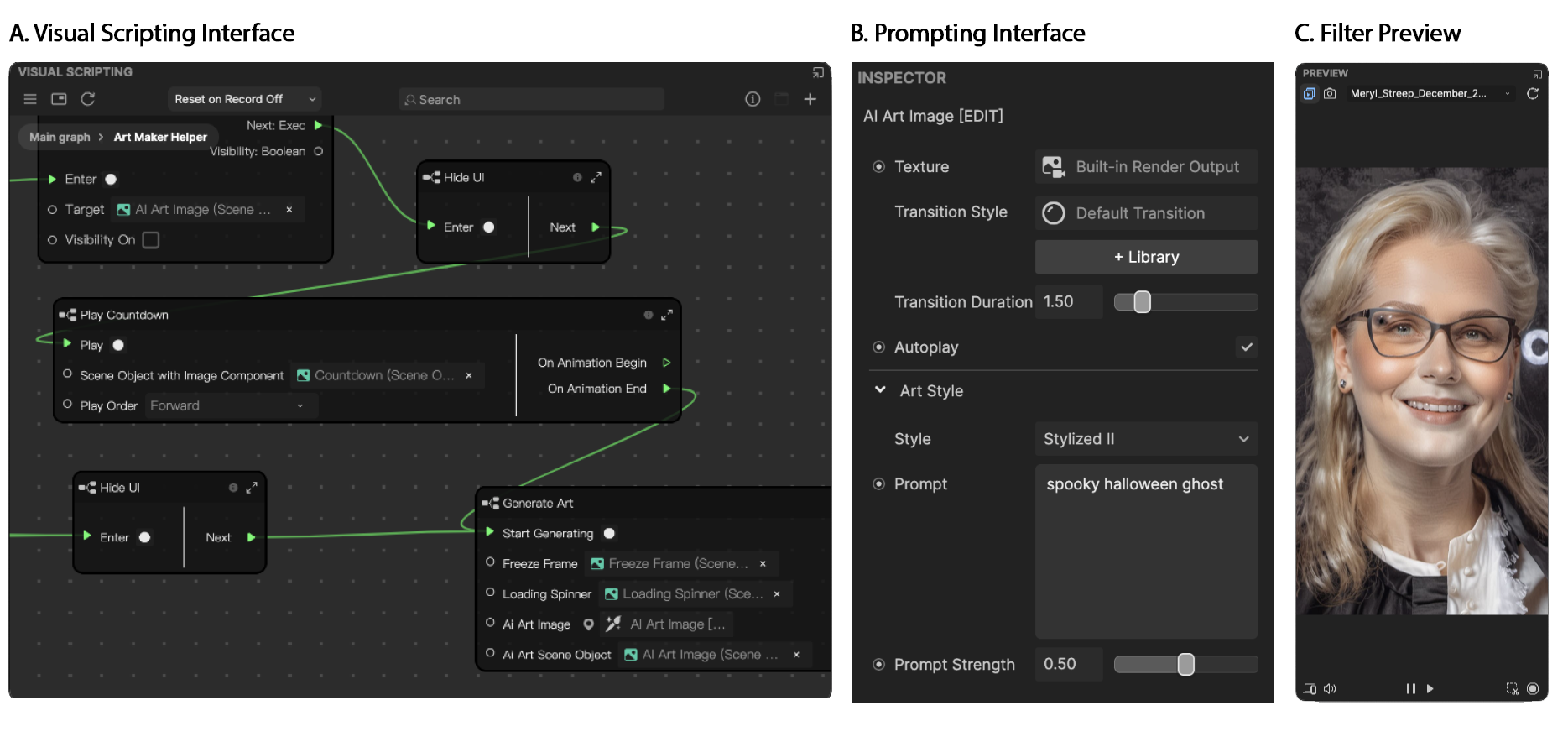Collapse the Art Style section
This screenshot has height=742, width=1568.
click(880, 390)
